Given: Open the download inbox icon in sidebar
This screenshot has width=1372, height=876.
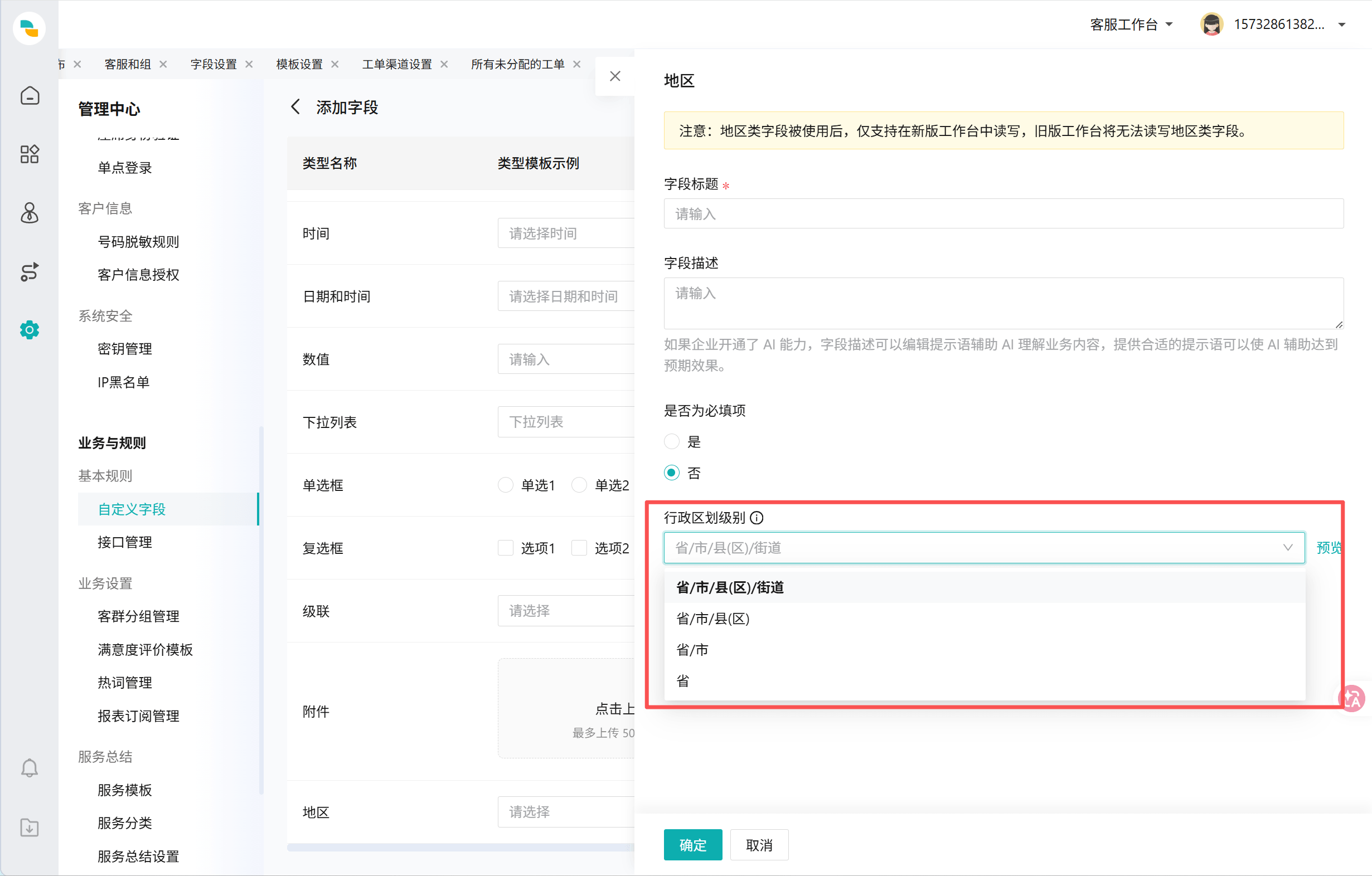Looking at the screenshot, I should pyautogui.click(x=30, y=827).
